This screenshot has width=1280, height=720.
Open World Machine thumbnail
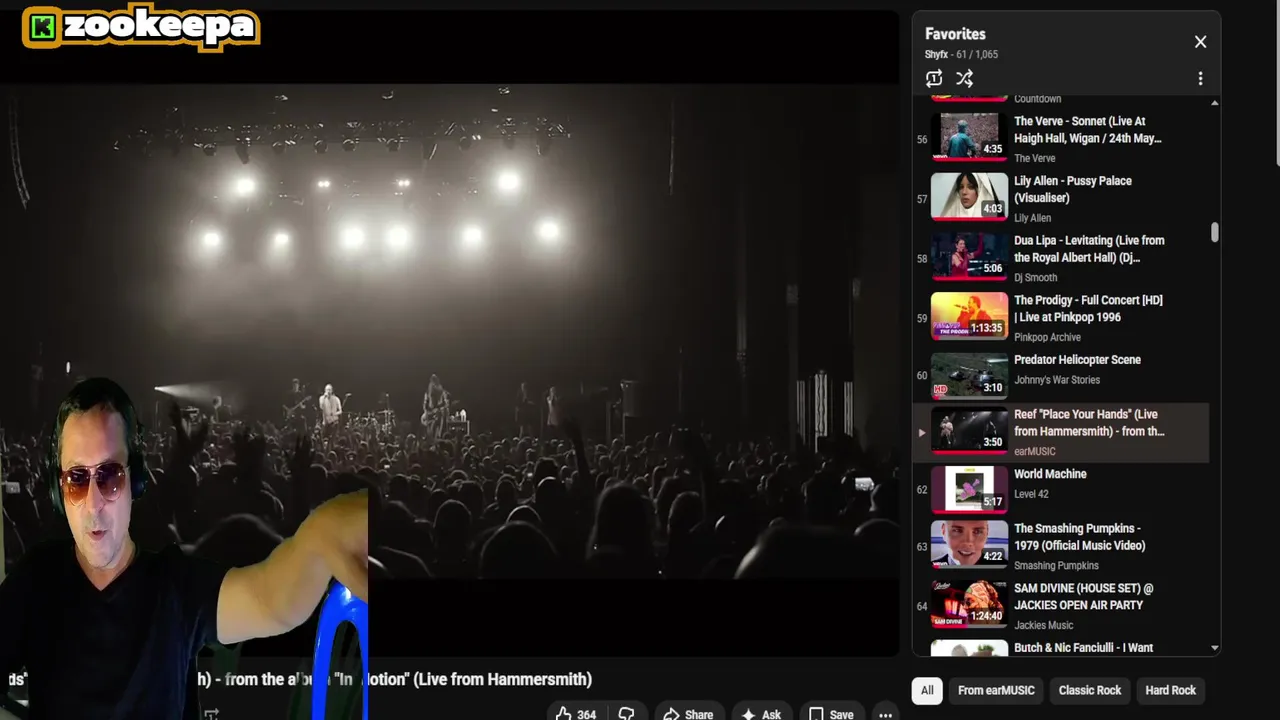pos(969,489)
